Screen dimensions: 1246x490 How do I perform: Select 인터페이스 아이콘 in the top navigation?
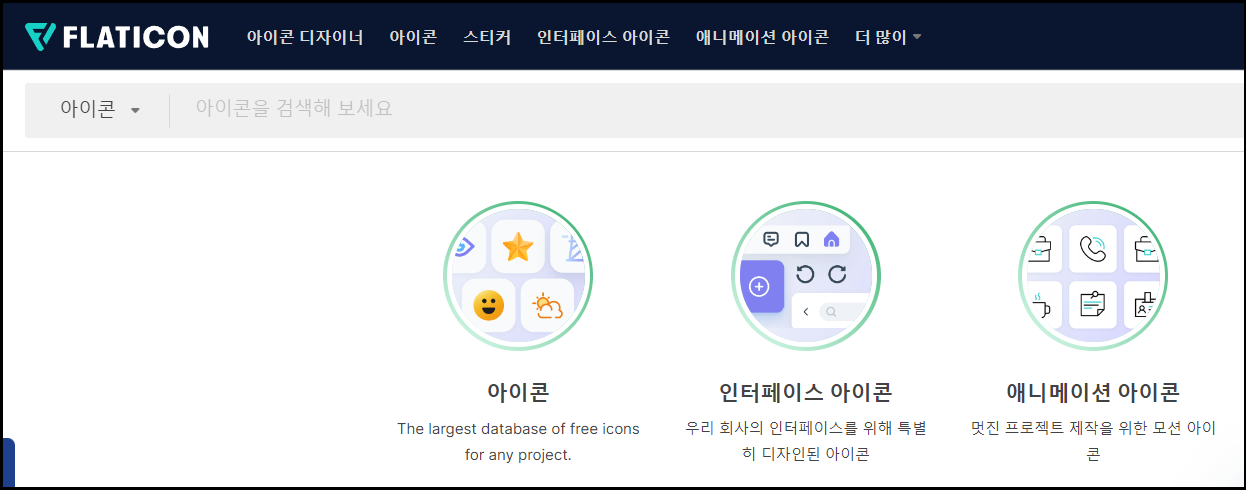click(x=603, y=37)
